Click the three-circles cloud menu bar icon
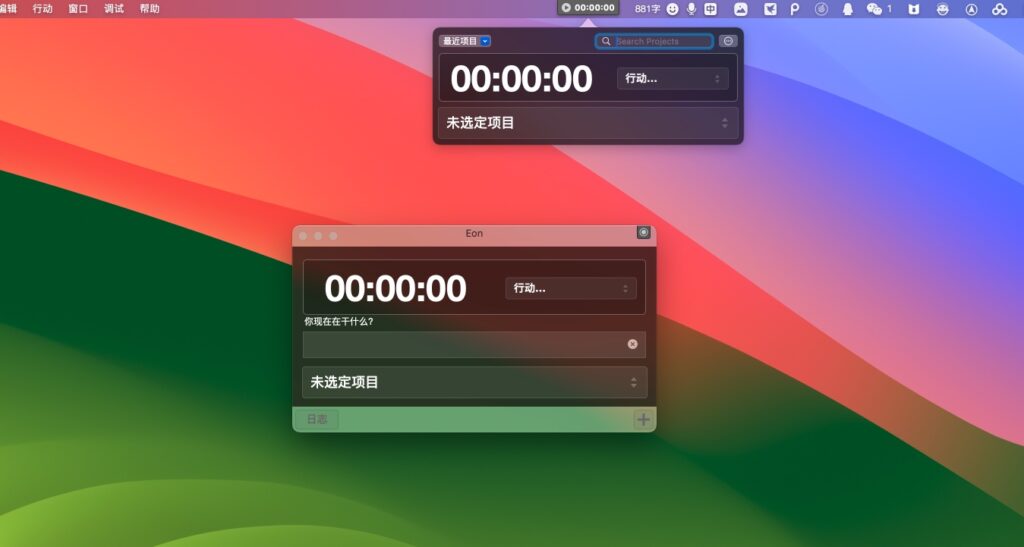Screen dimensions: 1024x547 pyautogui.click(x=999, y=8)
